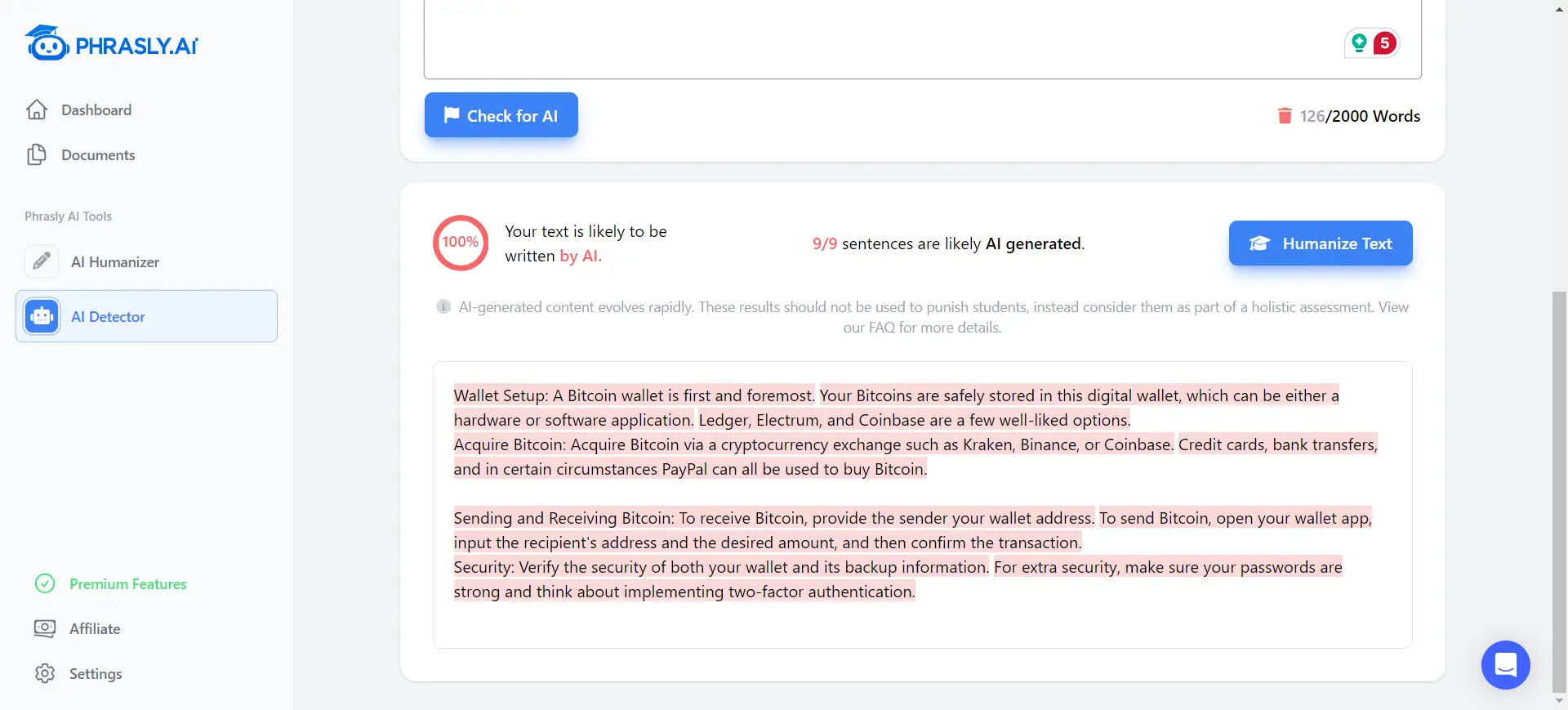Click the Check for AI button
The width and height of the screenshot is (1568, 710).
[x=501, y=115]
